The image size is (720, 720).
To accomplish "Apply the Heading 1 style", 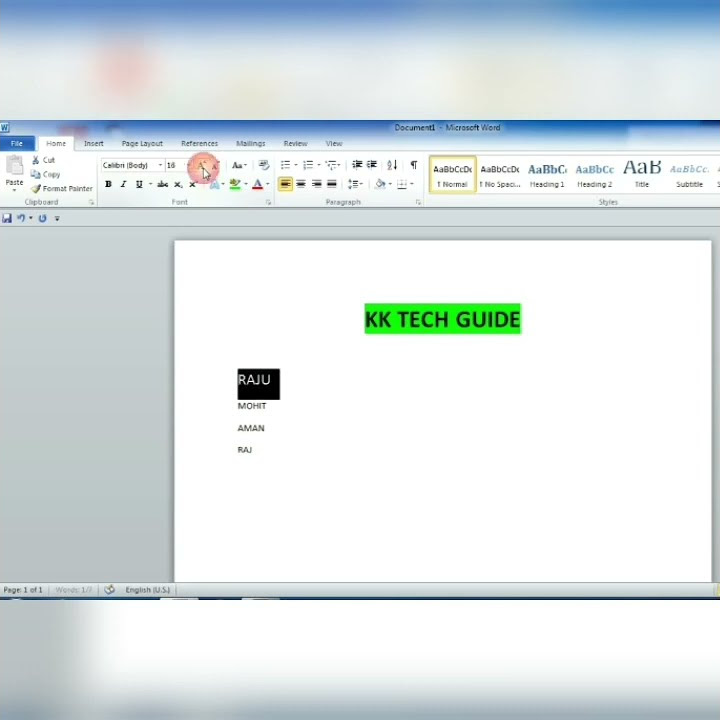I will tap(547, 174).
